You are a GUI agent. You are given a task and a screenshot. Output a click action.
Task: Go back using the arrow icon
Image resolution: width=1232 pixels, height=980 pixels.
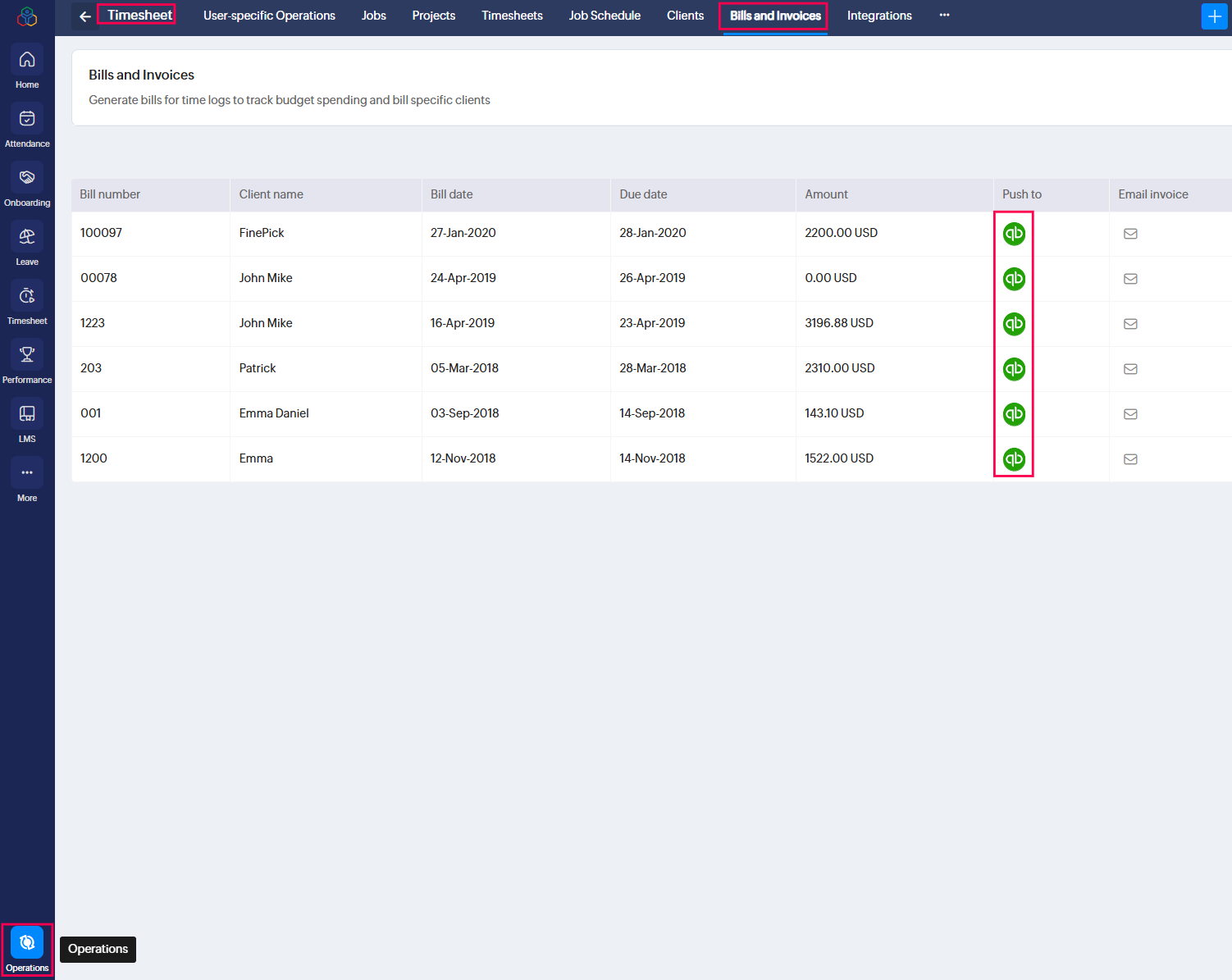click(84, 16)
